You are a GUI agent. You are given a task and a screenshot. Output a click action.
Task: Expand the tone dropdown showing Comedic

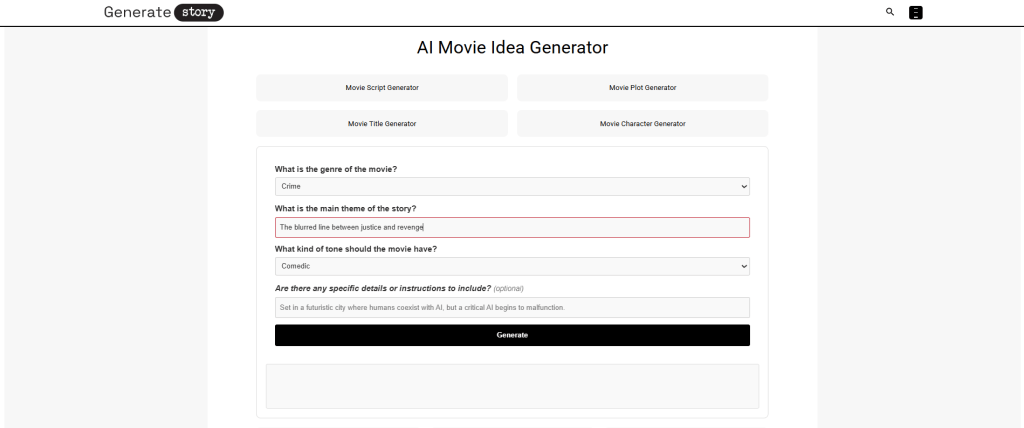click(511, 267)
